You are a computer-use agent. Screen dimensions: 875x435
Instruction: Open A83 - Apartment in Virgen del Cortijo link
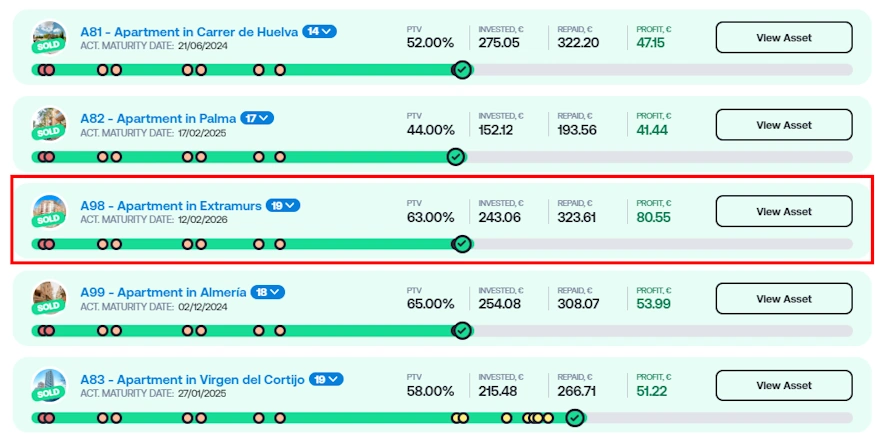[x=192, y=379]
